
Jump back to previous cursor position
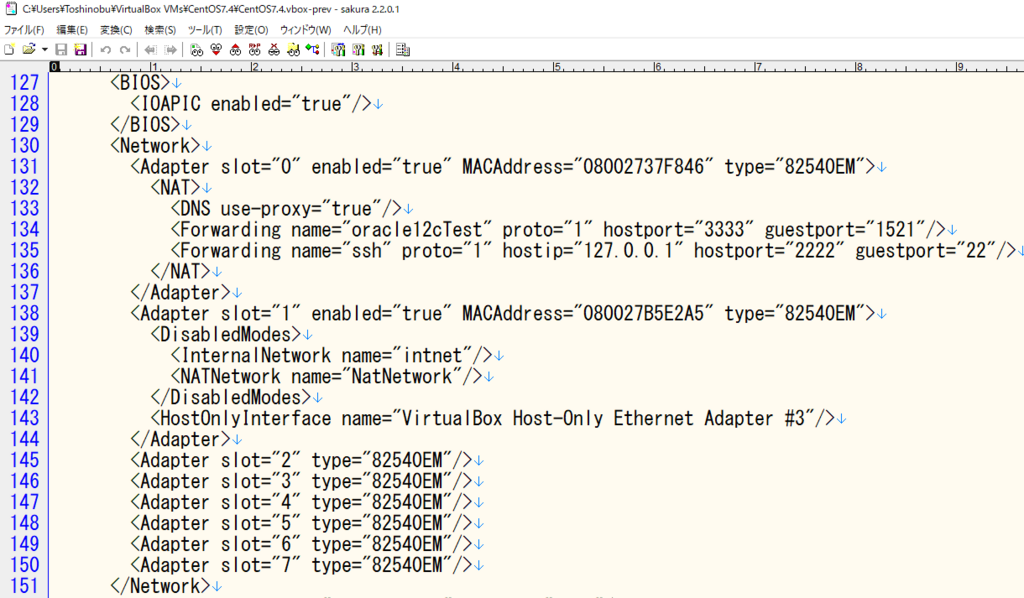coord(151,50)
